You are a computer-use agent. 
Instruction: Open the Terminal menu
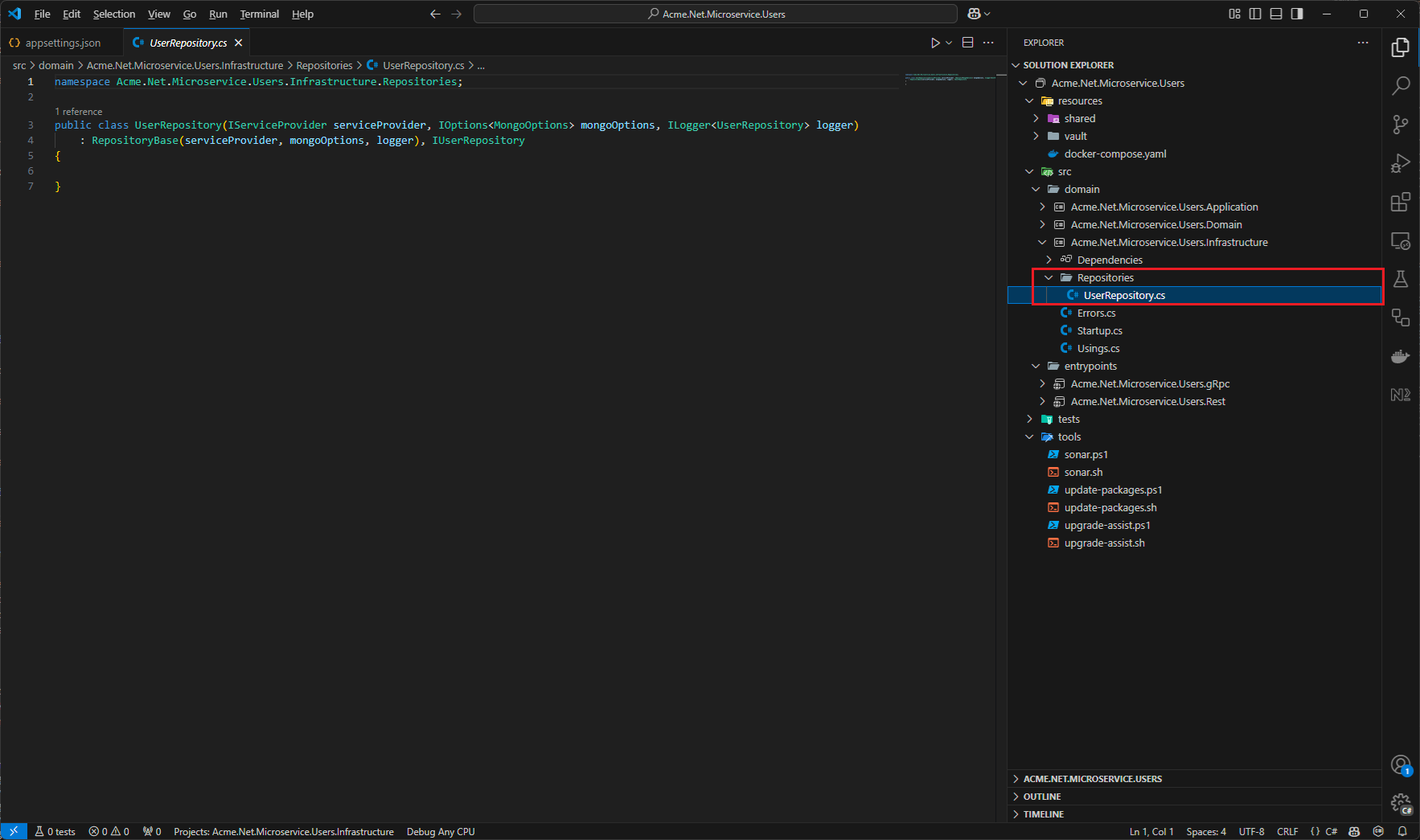(x=259, y=14)
